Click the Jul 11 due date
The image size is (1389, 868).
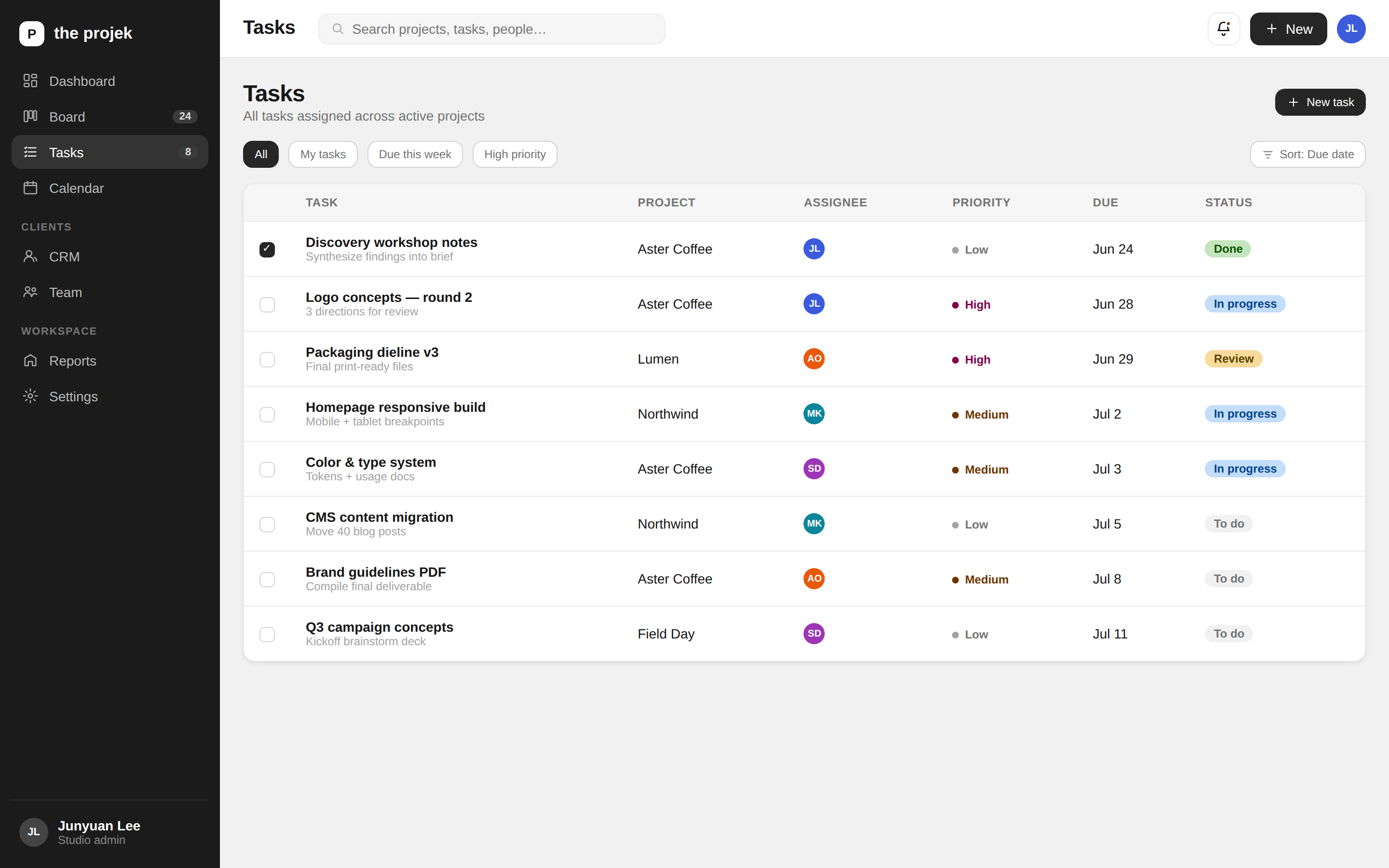1110,634
